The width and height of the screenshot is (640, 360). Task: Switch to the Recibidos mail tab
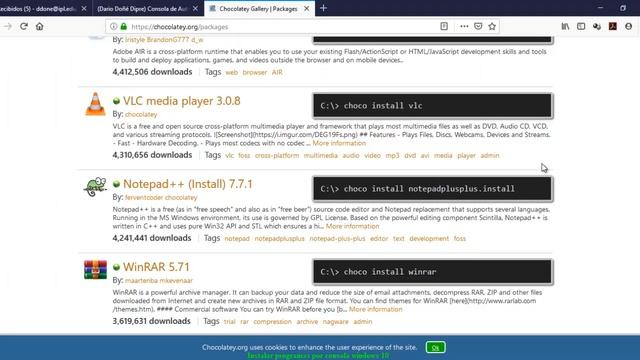39,9
